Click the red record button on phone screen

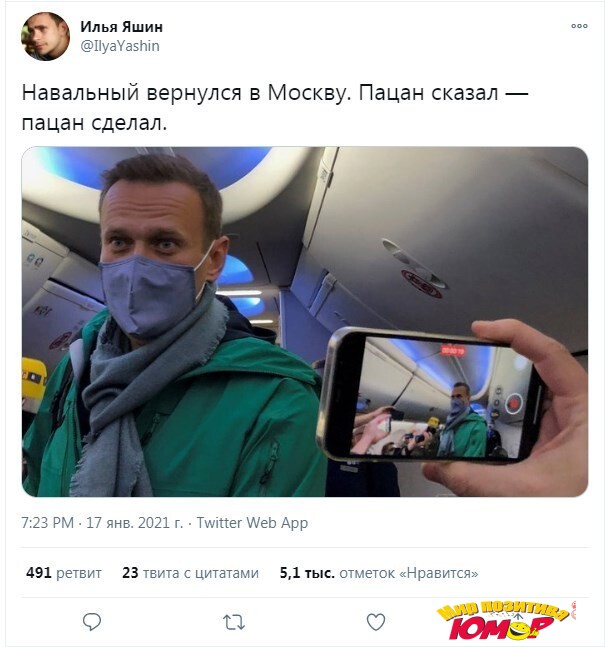click(514, 402)
